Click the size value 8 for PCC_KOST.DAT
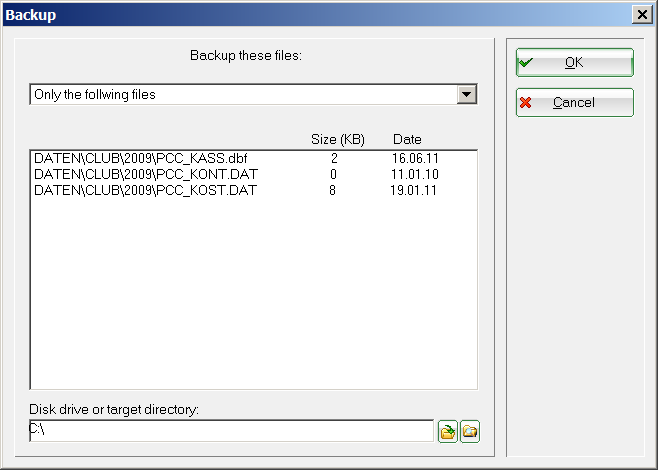Viewport: 658px width, 470px height. click(x=334, y=190)
